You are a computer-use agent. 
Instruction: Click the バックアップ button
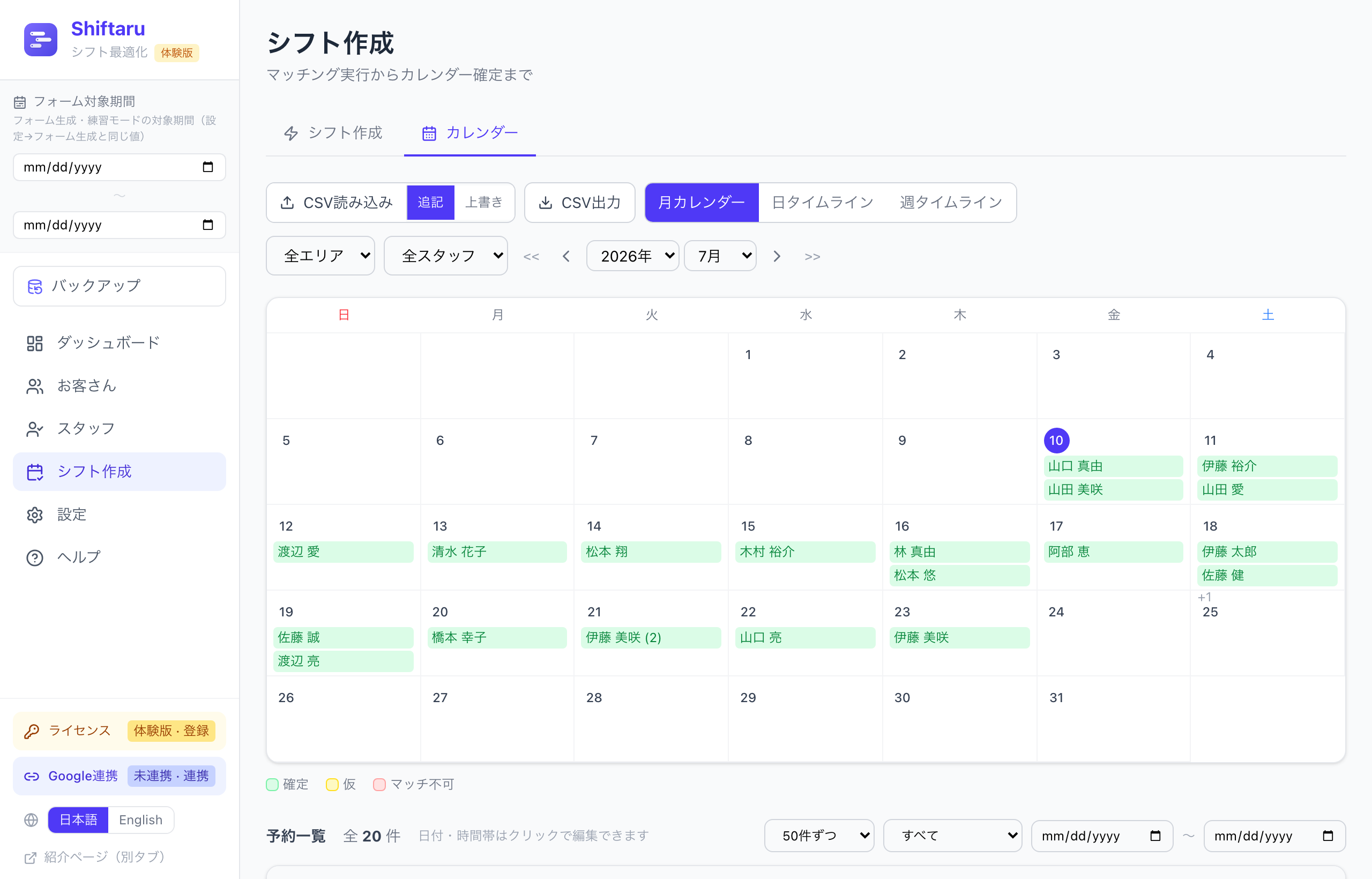[120, 286]
